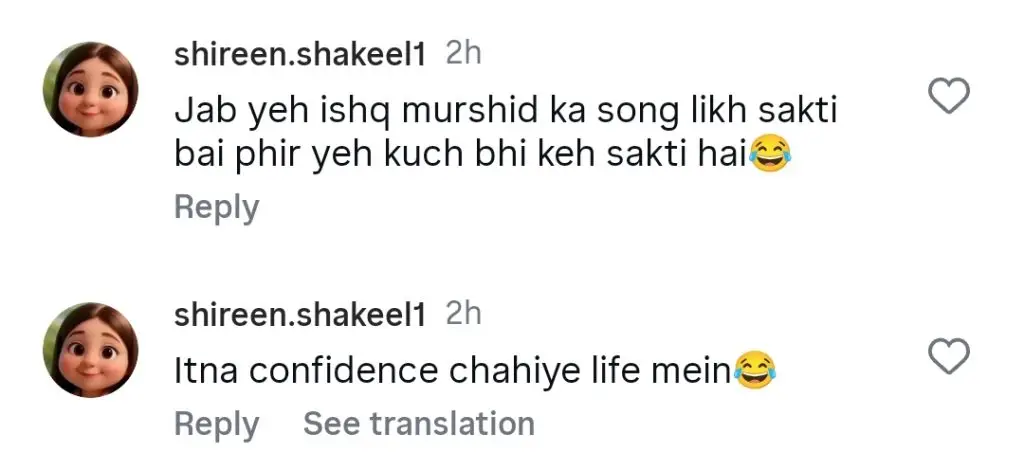Click laughing emoji after 'life mein'
This screenshot has width=1024, height=470.
click(x=755, y=372)
